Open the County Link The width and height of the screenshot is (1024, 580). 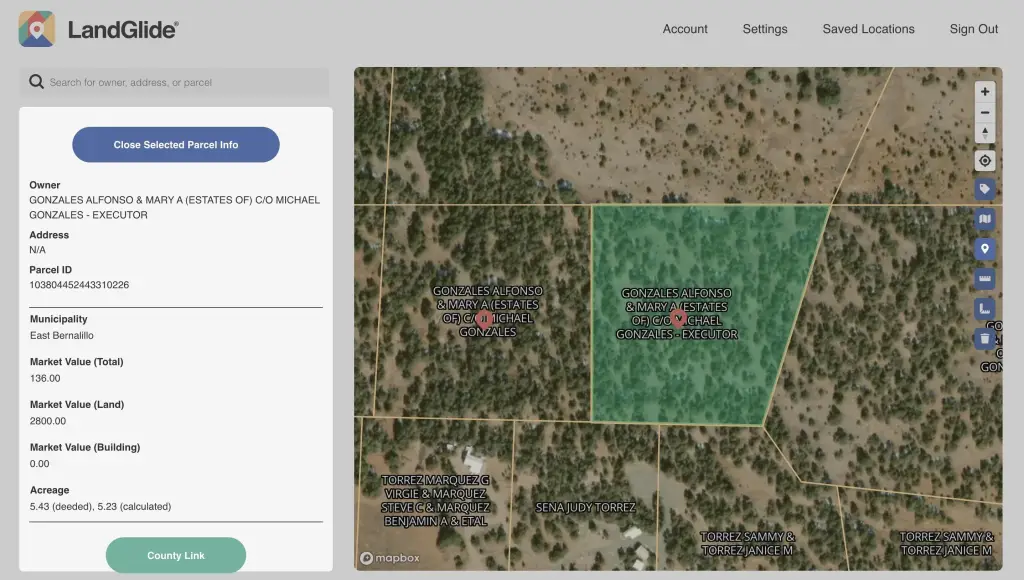click(176, 555)
